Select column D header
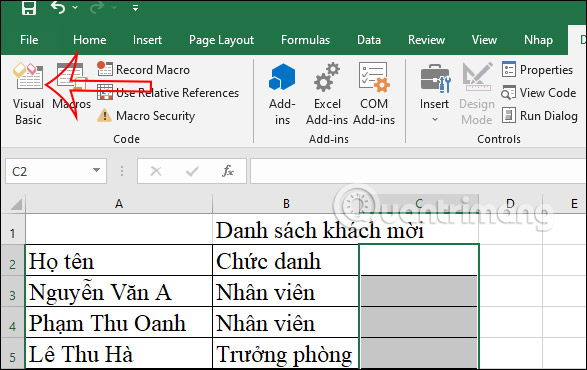587x370 pixels. point(511,204)
